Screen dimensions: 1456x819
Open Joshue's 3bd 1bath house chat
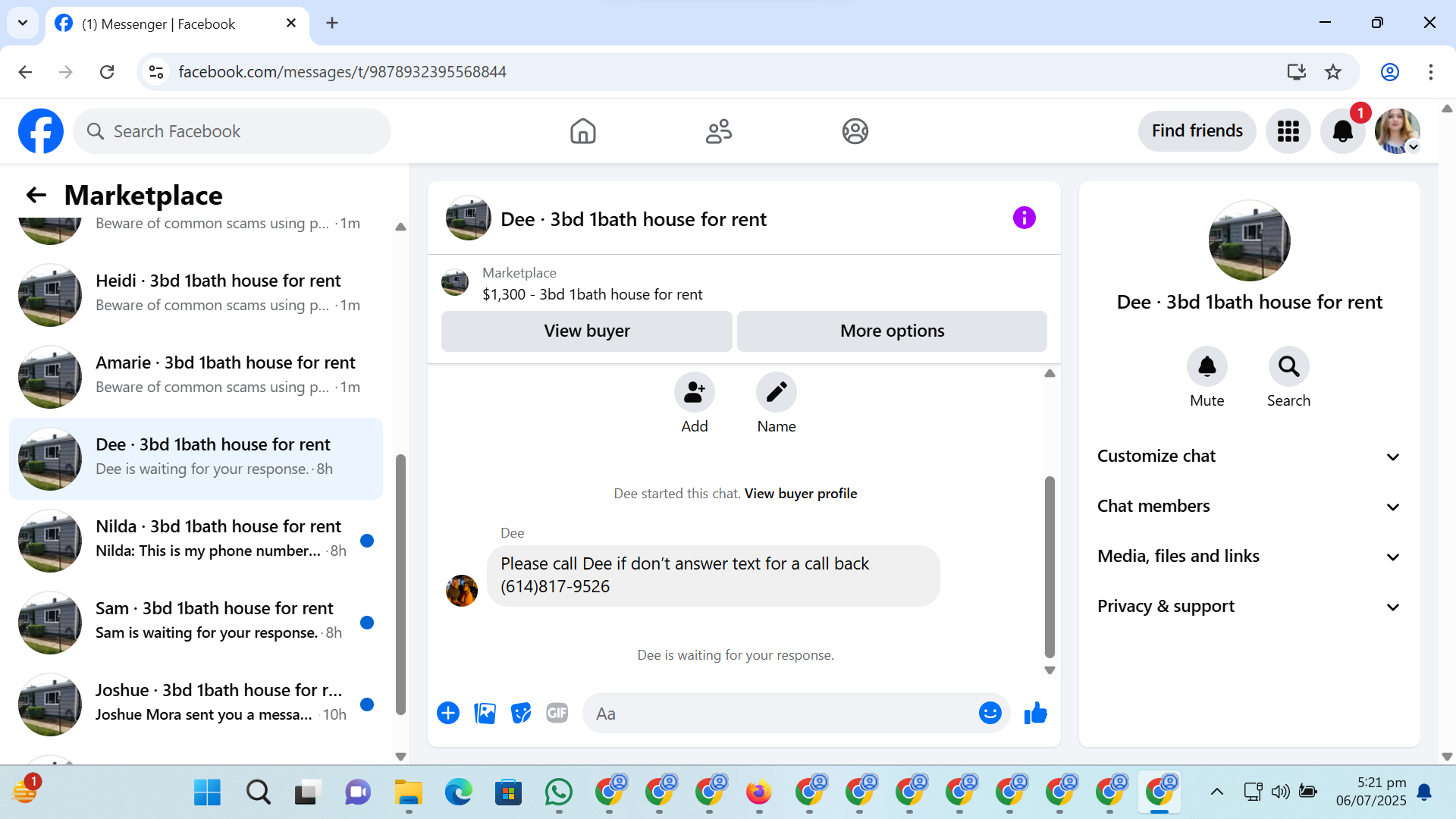coord(196,704)
